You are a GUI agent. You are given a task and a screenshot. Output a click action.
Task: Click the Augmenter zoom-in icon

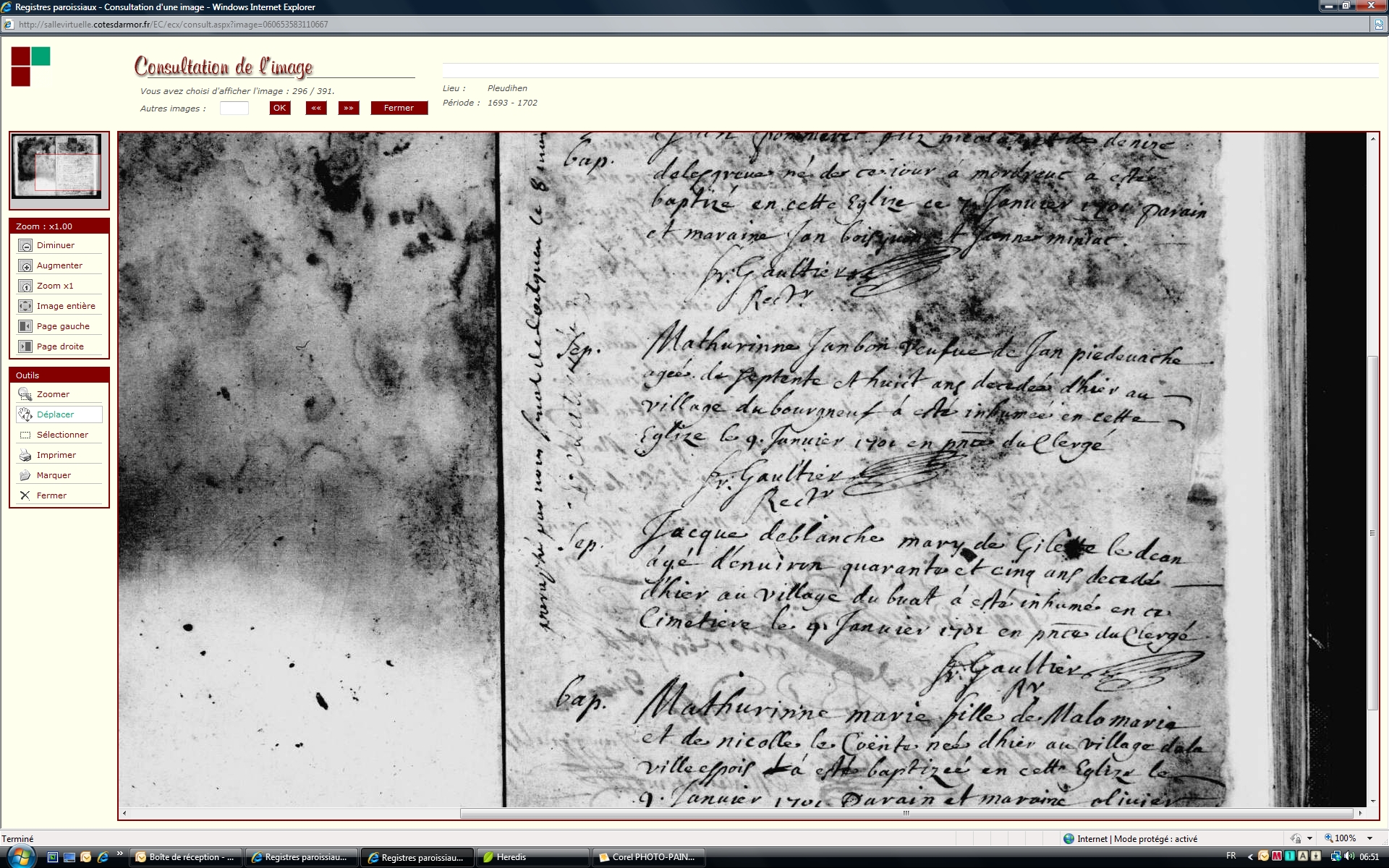tap(25, 266)
